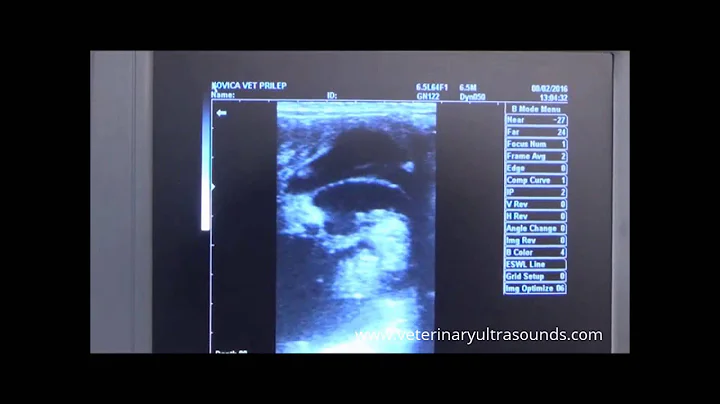Select the Edge setting
This screenshot has width=720, height=404.
536,168
